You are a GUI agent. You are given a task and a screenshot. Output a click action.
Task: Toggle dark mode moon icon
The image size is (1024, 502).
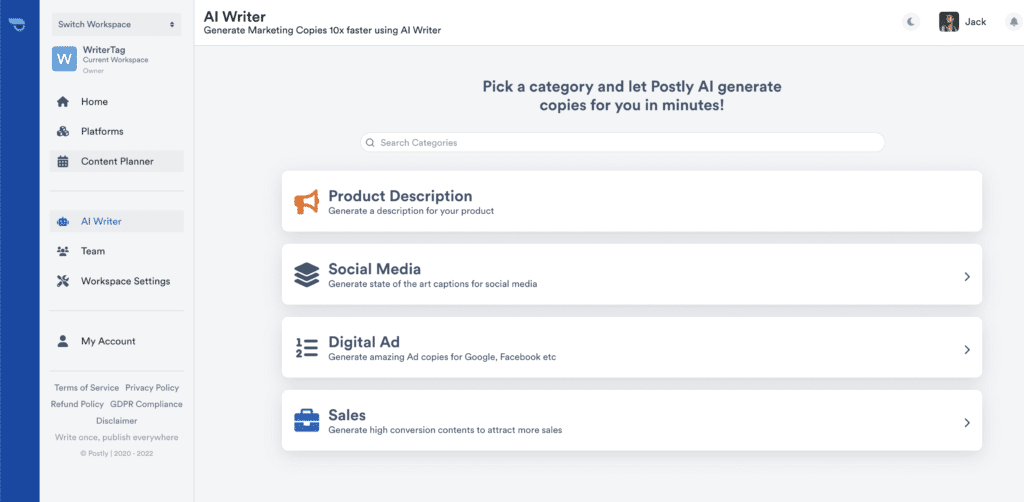tap(911, 22)
